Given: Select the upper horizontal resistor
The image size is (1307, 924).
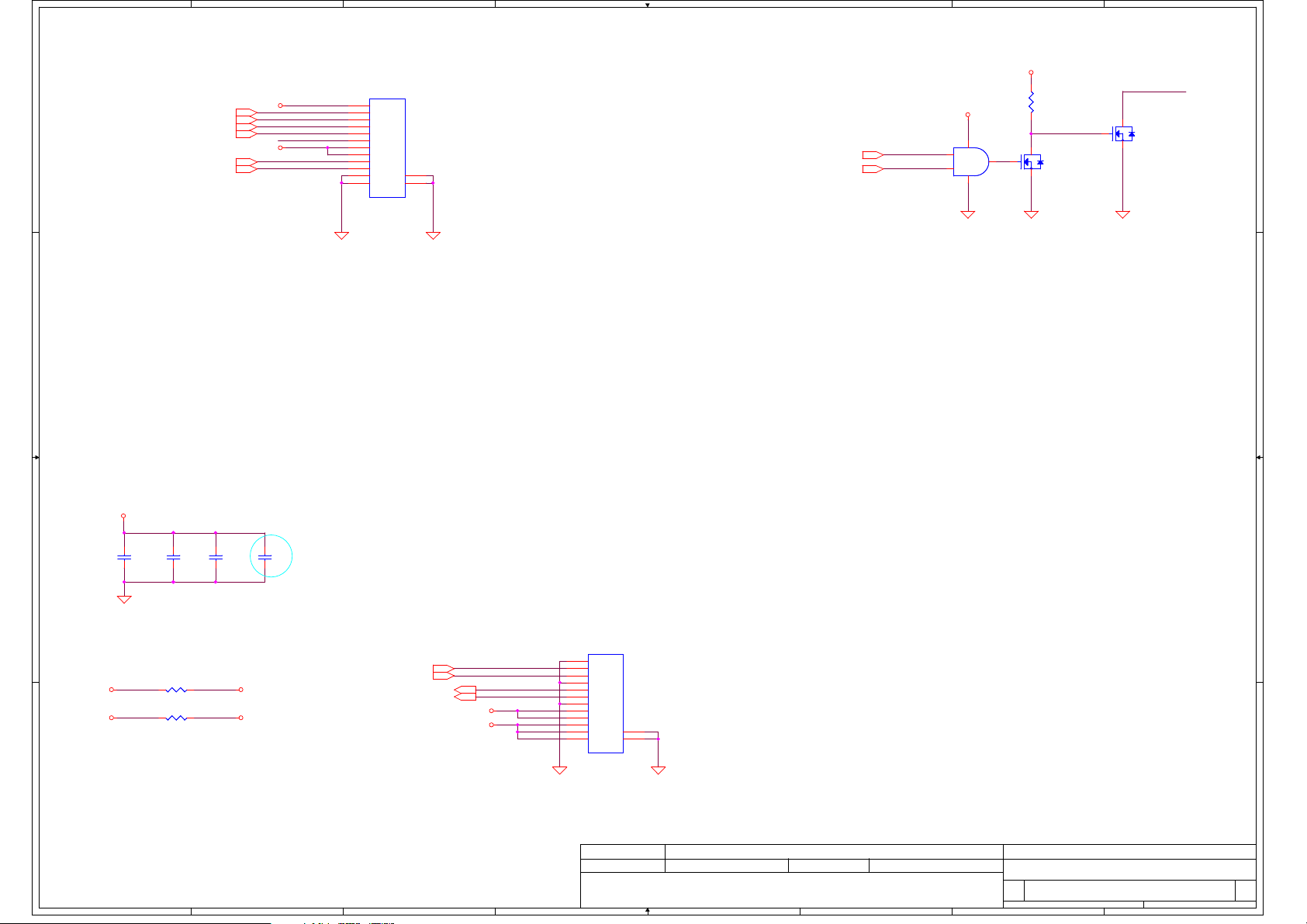Looking at the screenshot, I should pyautogui.click(x=177, y=690).
